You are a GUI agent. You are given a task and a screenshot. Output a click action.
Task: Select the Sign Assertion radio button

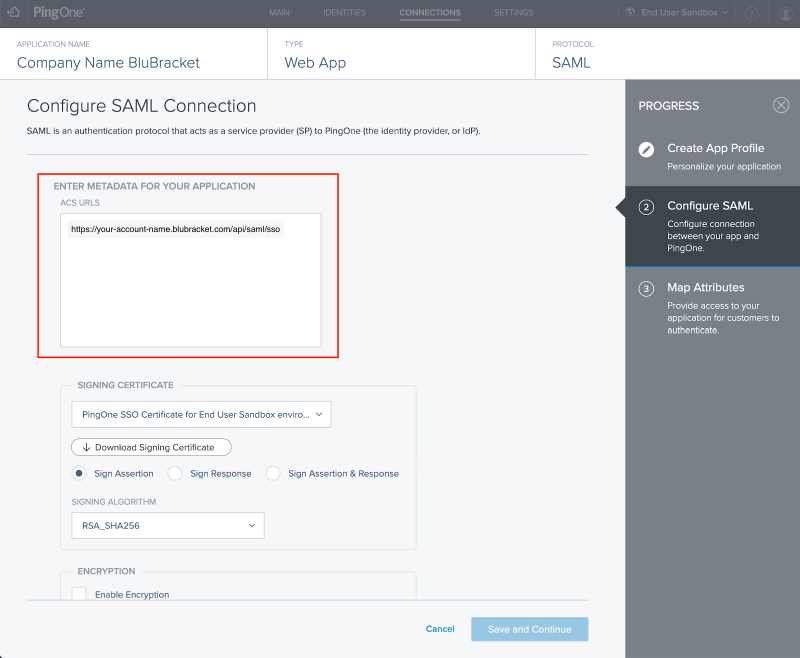point(79,473)
